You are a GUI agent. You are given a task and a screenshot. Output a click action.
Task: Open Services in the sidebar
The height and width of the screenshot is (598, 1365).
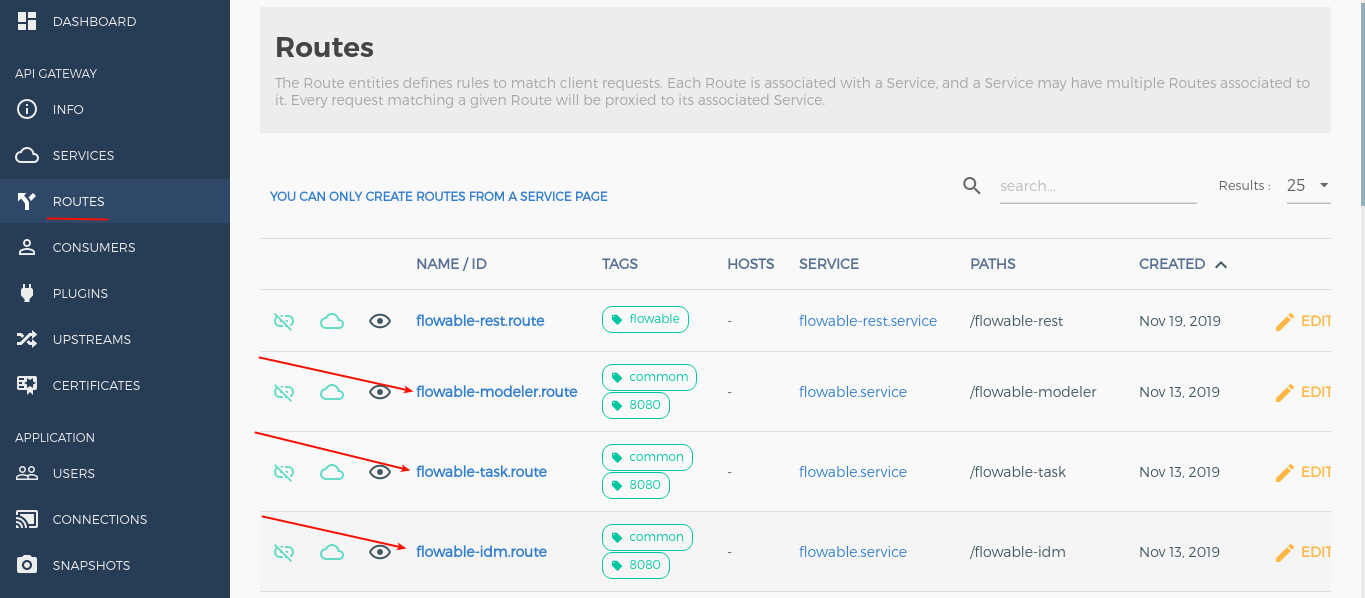click(x=83, y=155)
